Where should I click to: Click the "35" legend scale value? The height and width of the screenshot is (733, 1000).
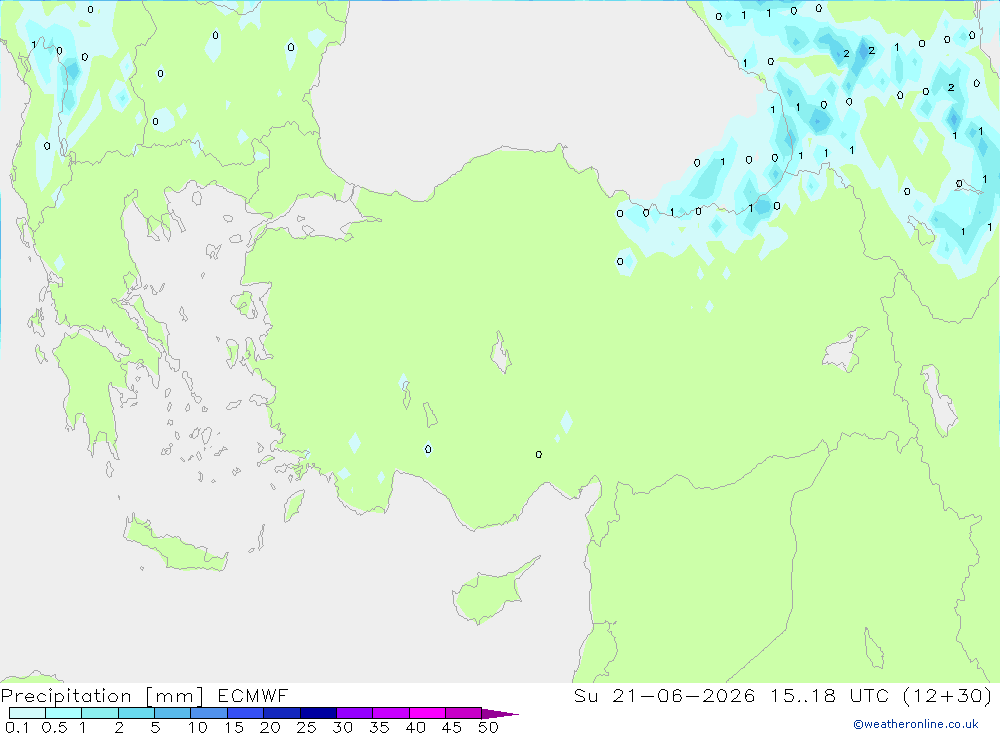[x=379, y=727]
